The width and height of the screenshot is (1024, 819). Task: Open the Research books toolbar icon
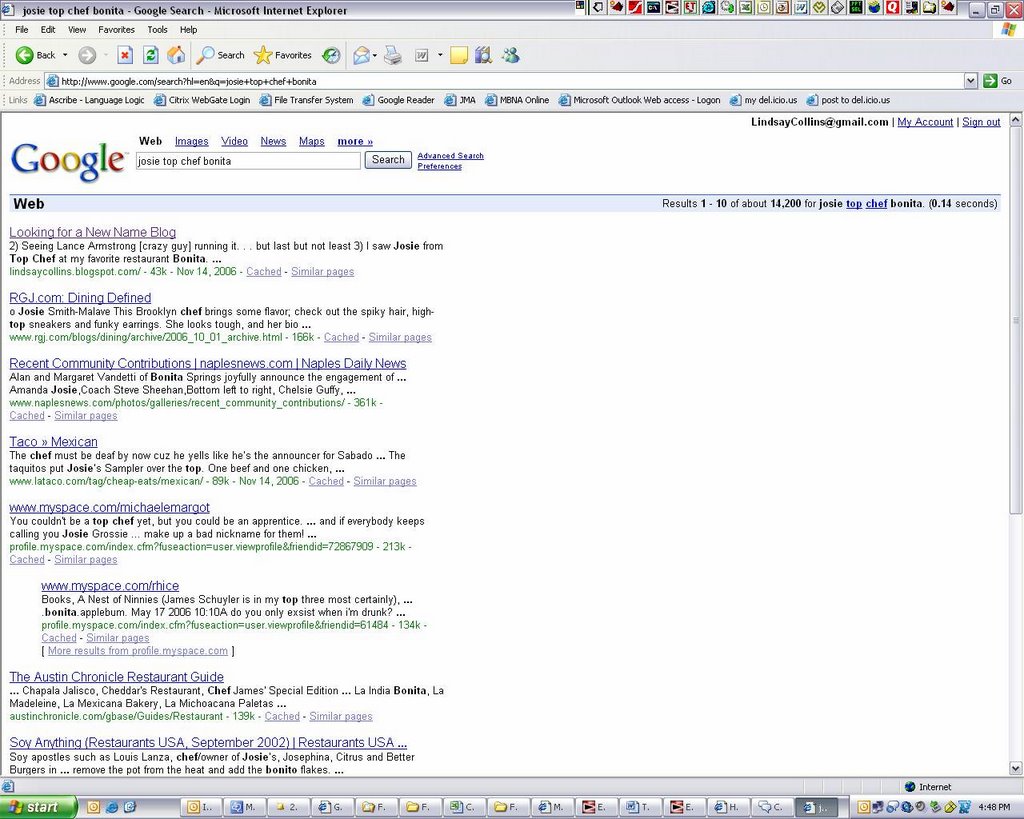pyautogui.click(x=483, y=56)
